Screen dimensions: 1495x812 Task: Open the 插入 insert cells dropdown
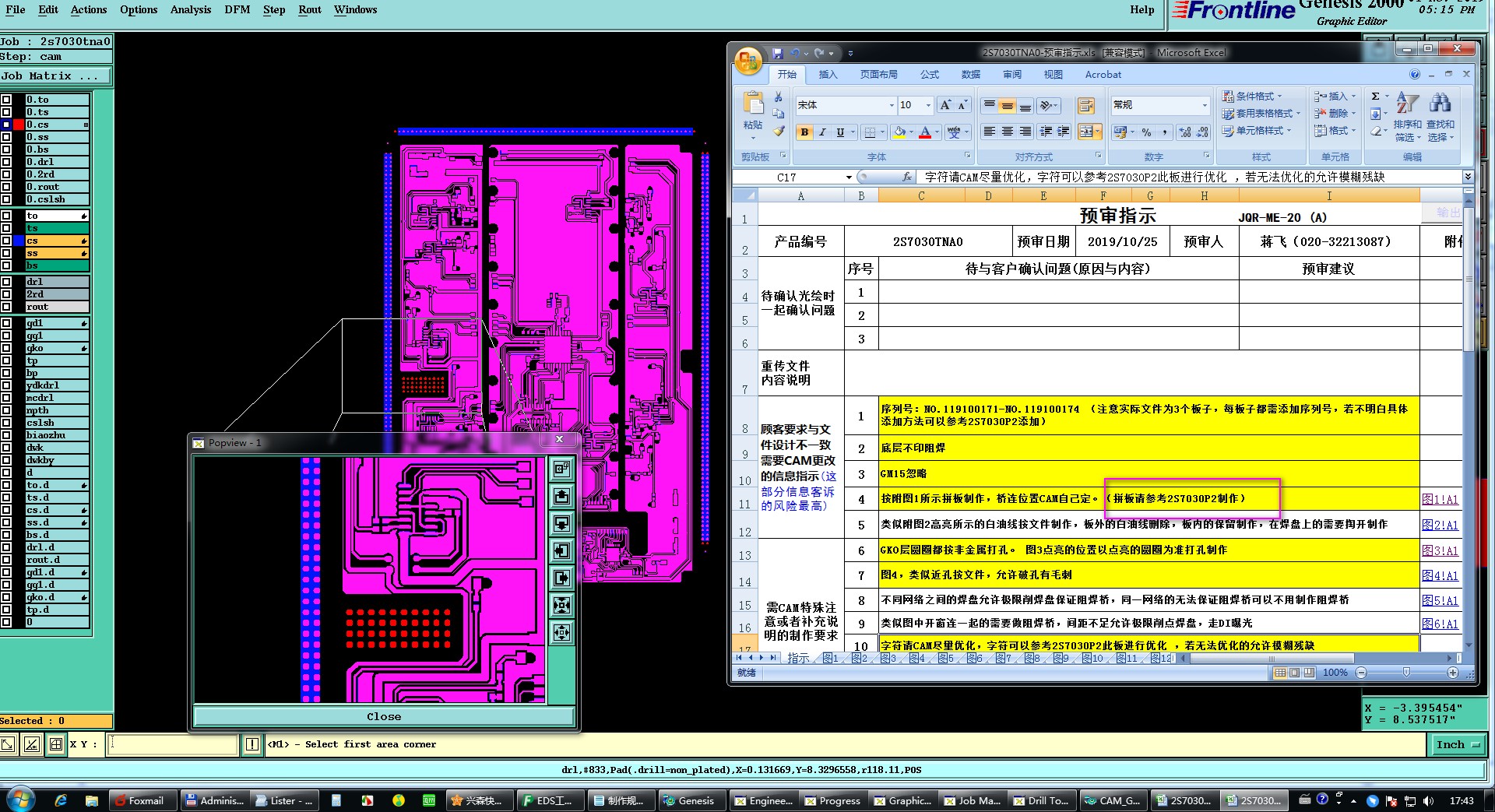[1335, 96]
